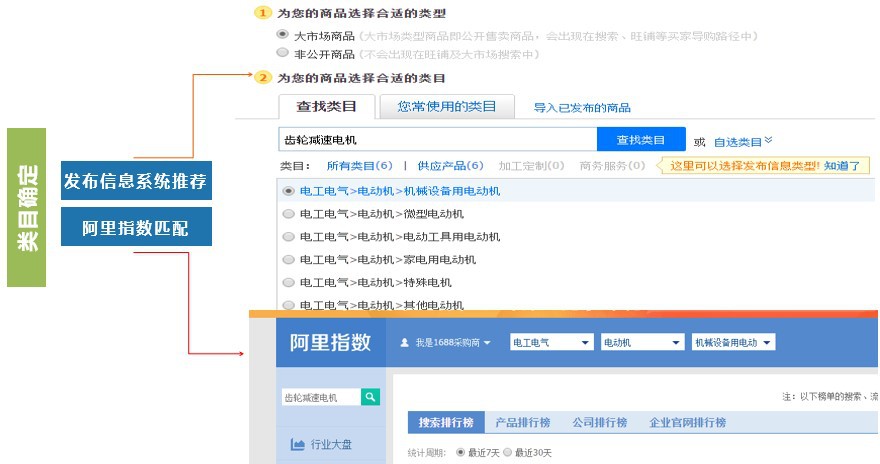This screenshot has width=880, height=464.
Task: Go to 企业官网排行榜 tab
Action: [687, 422]
